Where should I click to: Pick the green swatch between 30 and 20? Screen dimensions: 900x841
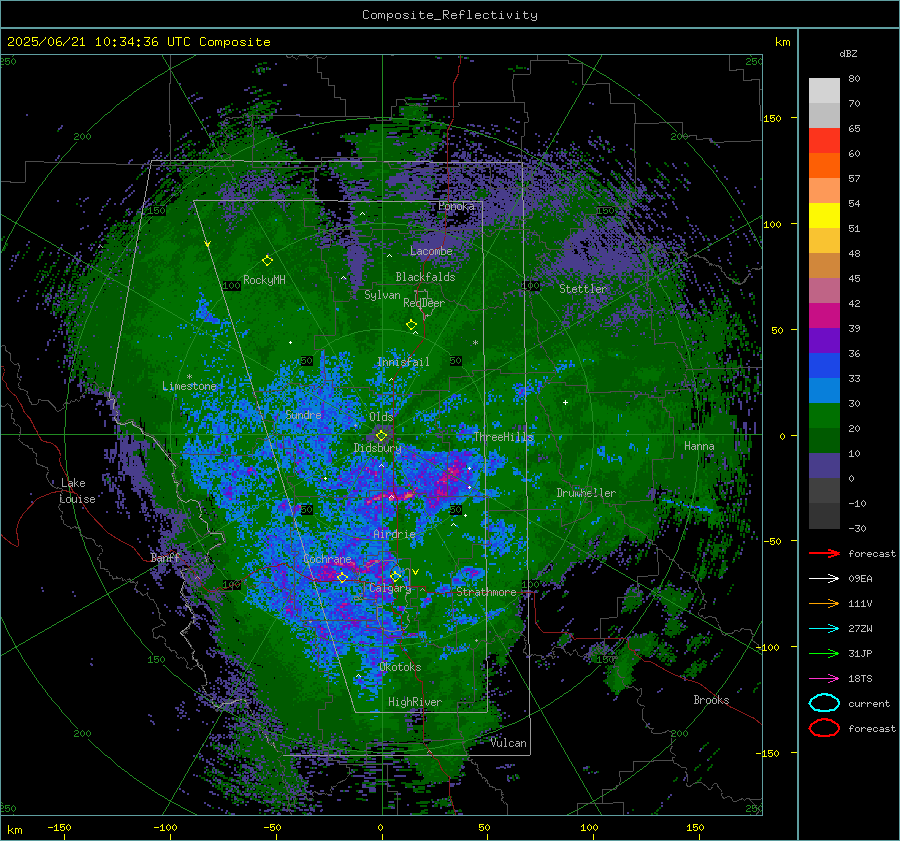[824, 416]
